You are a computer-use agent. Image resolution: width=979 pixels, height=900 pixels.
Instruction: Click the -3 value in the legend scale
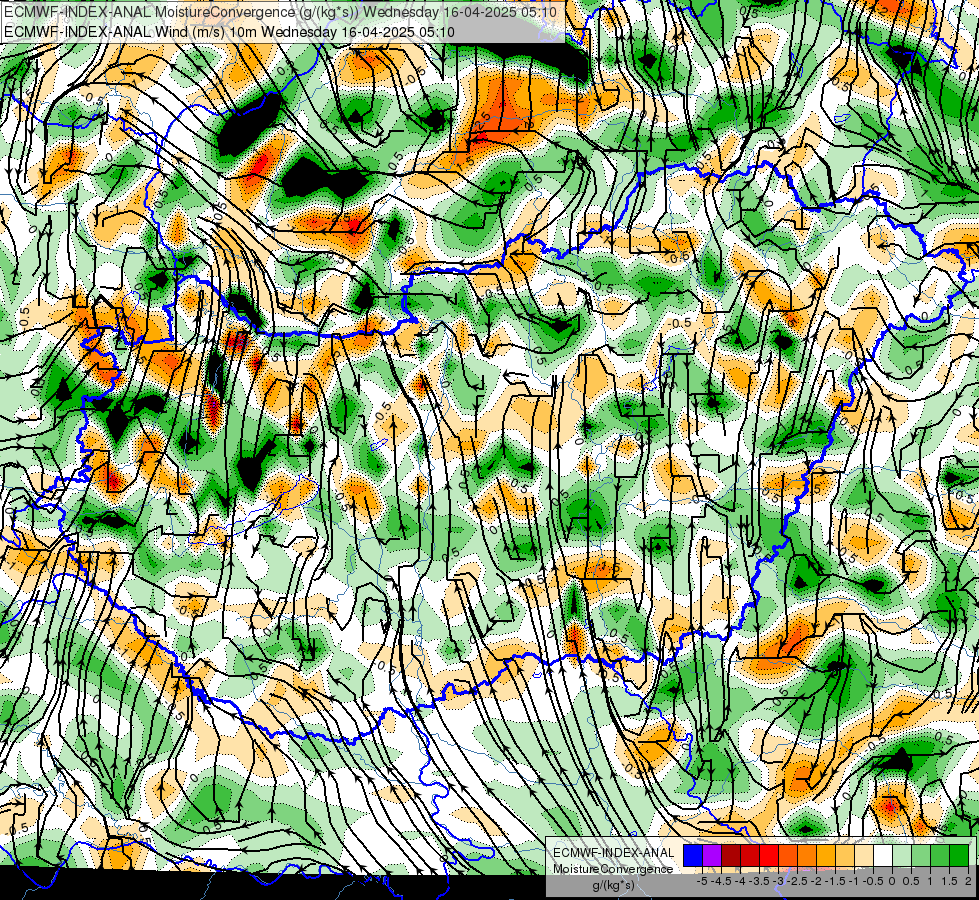point(778,881)
